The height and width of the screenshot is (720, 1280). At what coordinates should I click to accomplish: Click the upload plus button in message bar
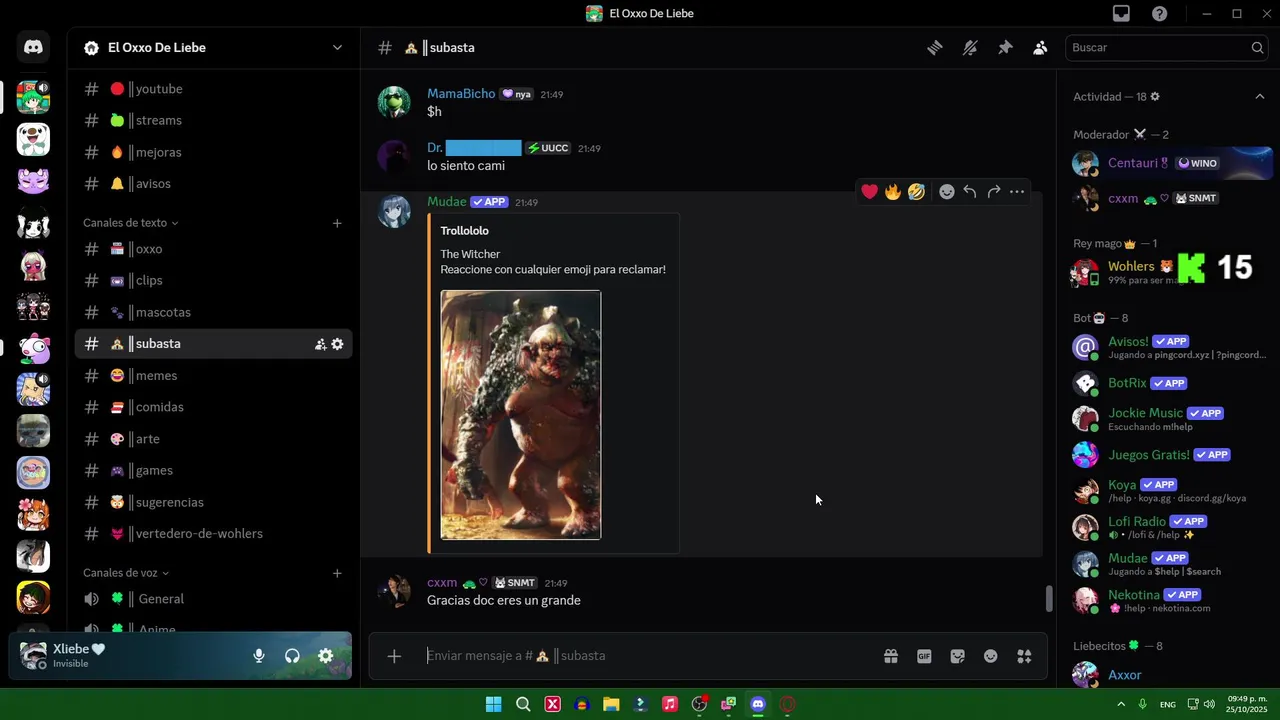coord(394,656)
